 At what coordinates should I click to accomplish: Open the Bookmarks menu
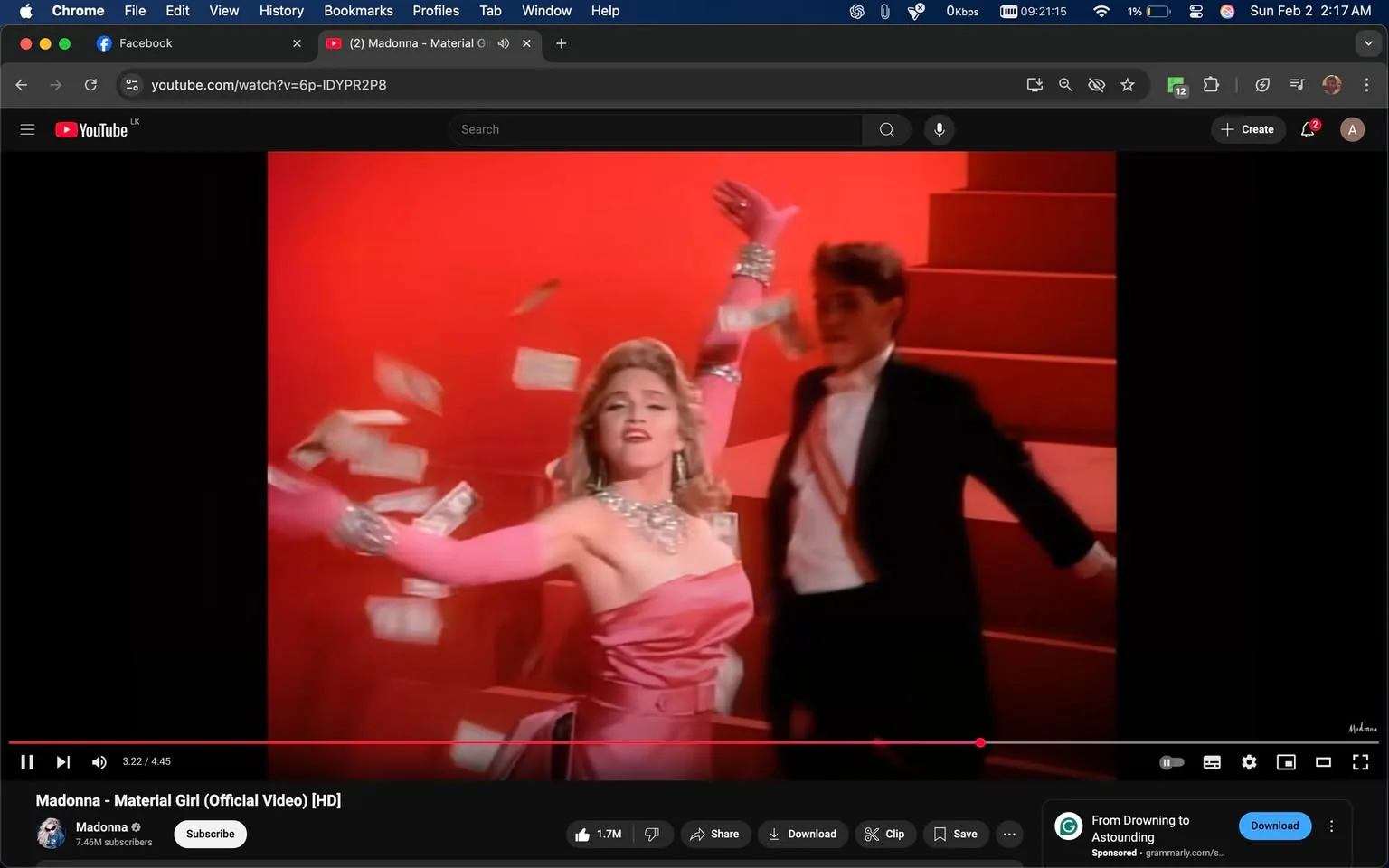click(358, 11)
